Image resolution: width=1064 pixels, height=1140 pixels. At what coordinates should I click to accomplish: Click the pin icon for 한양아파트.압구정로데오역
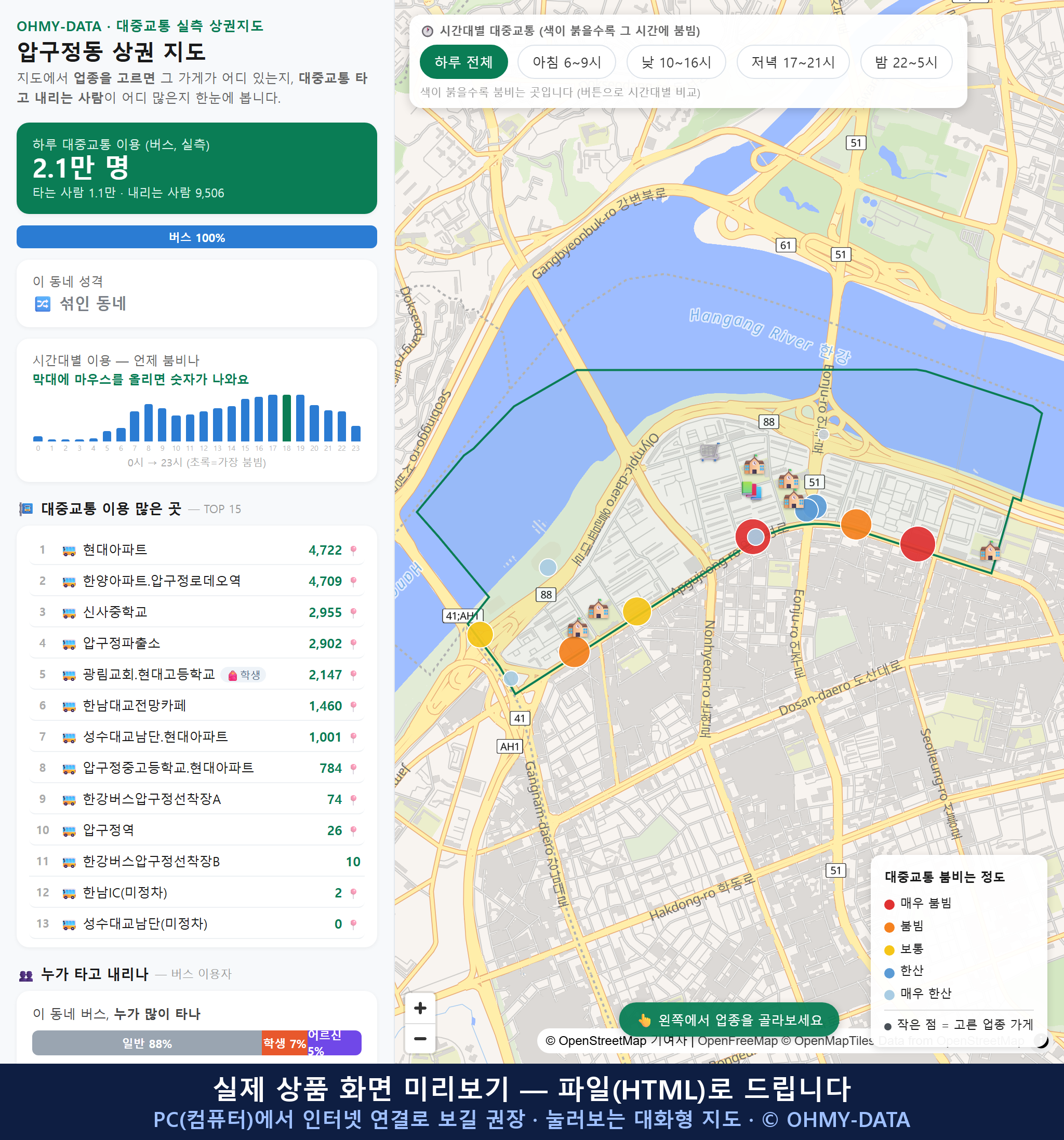point(353,582)
